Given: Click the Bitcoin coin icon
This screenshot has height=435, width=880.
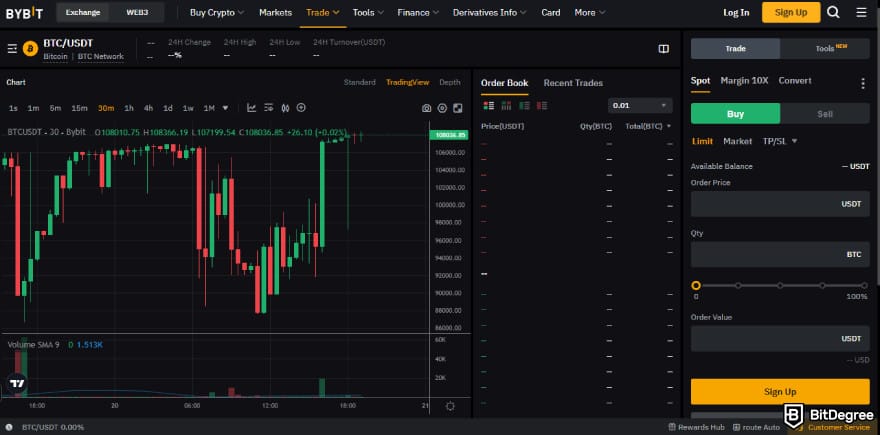Looking at the screenshot, I should click(30, 49).
